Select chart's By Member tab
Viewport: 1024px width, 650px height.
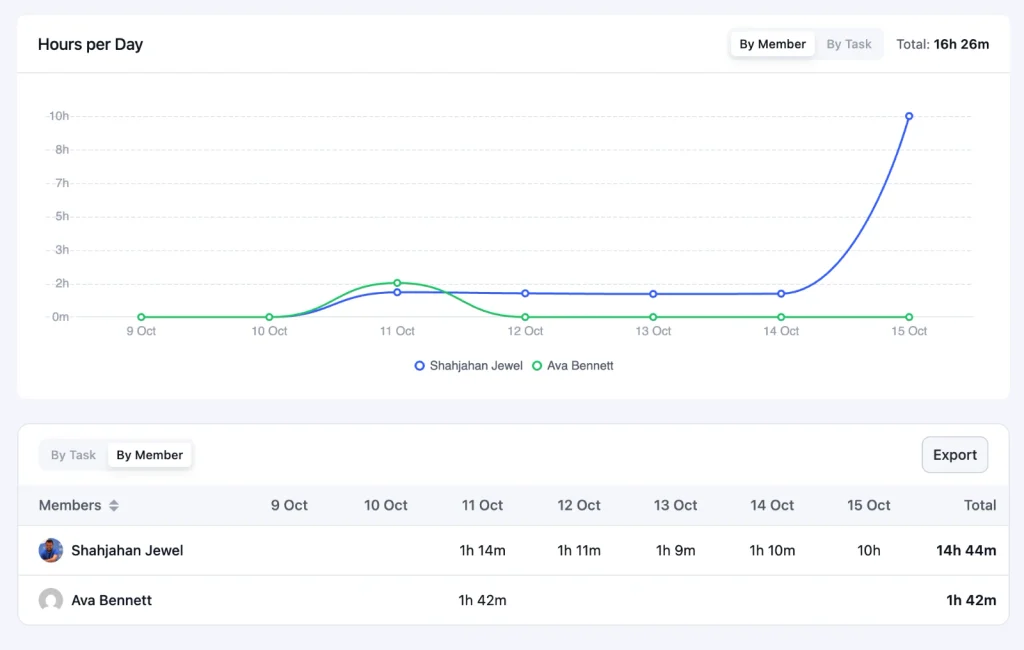pyautogui.click(x=773, y=44)
